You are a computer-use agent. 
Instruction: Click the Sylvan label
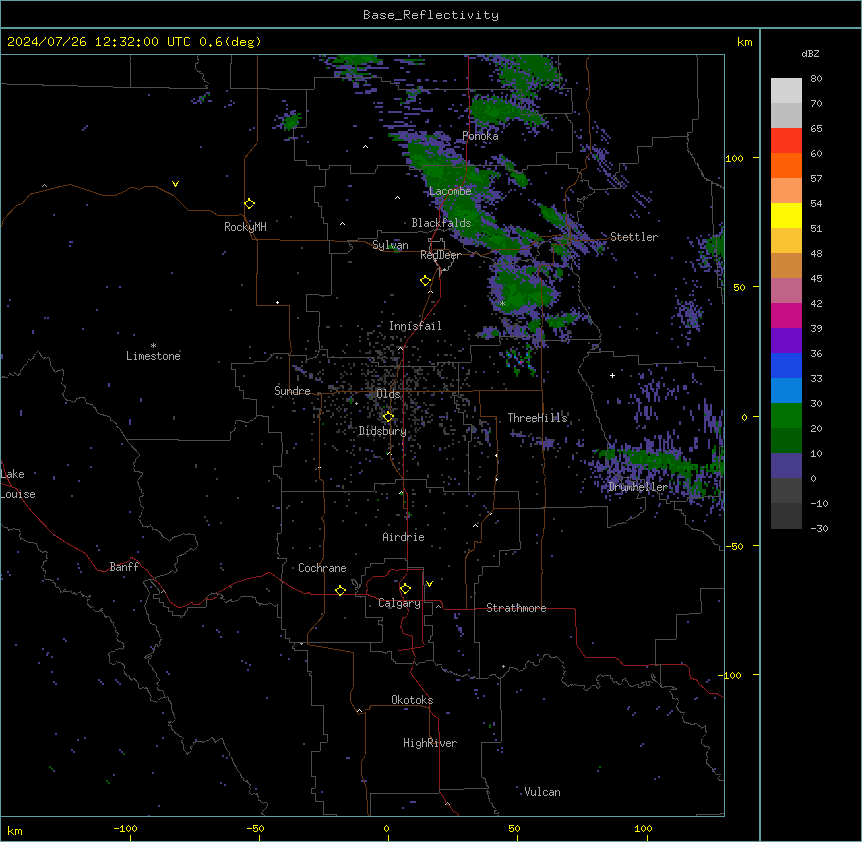pos(390,245)
